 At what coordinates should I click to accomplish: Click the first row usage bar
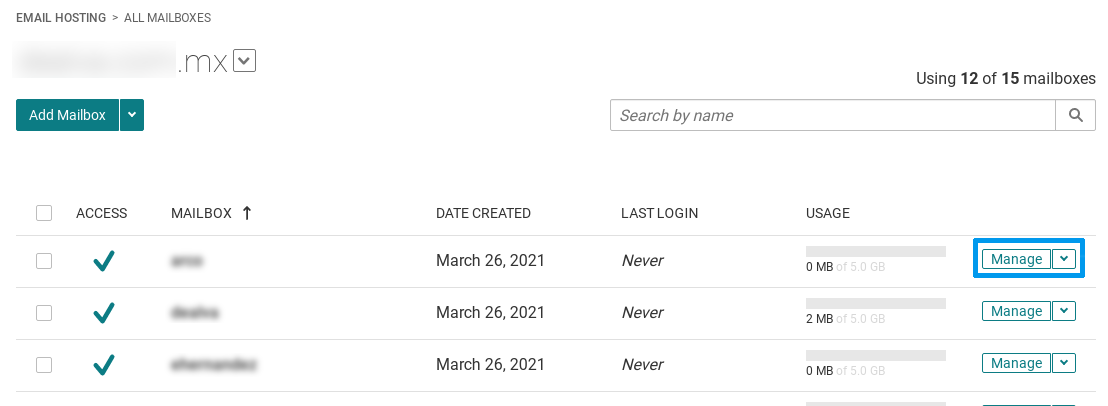(x=876, y=251)
